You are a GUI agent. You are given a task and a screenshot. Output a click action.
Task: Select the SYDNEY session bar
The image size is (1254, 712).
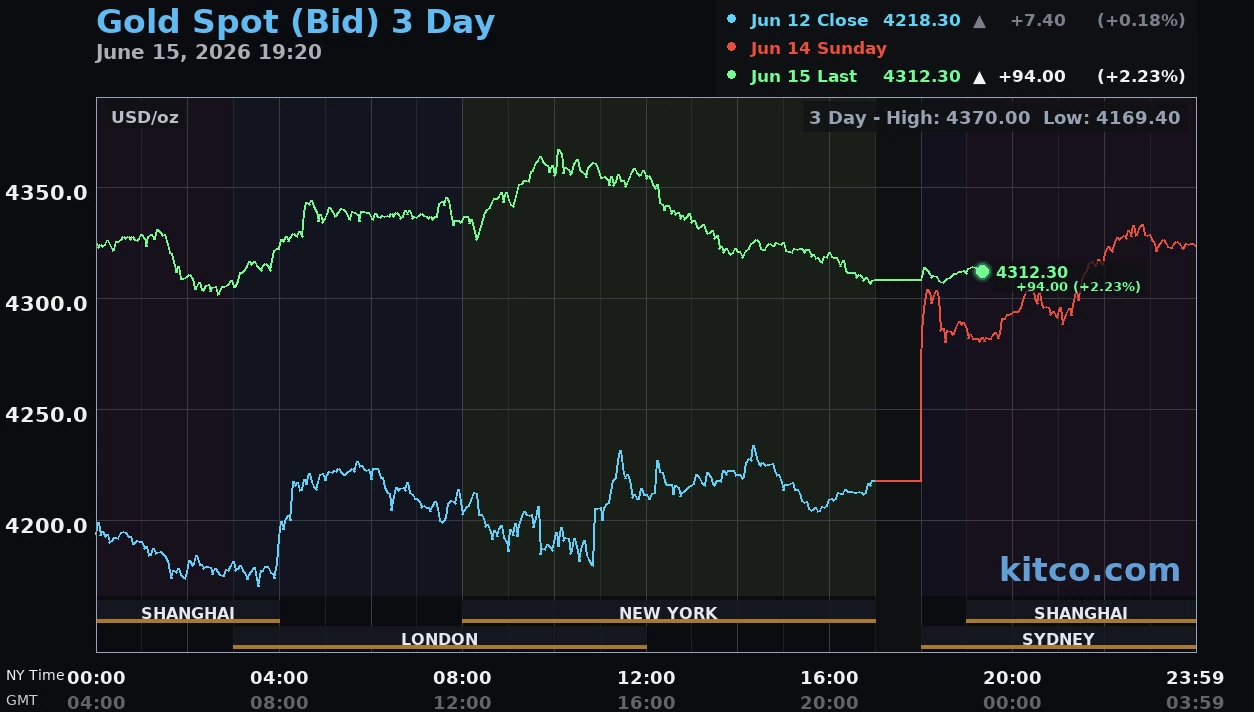point(1058,638)
